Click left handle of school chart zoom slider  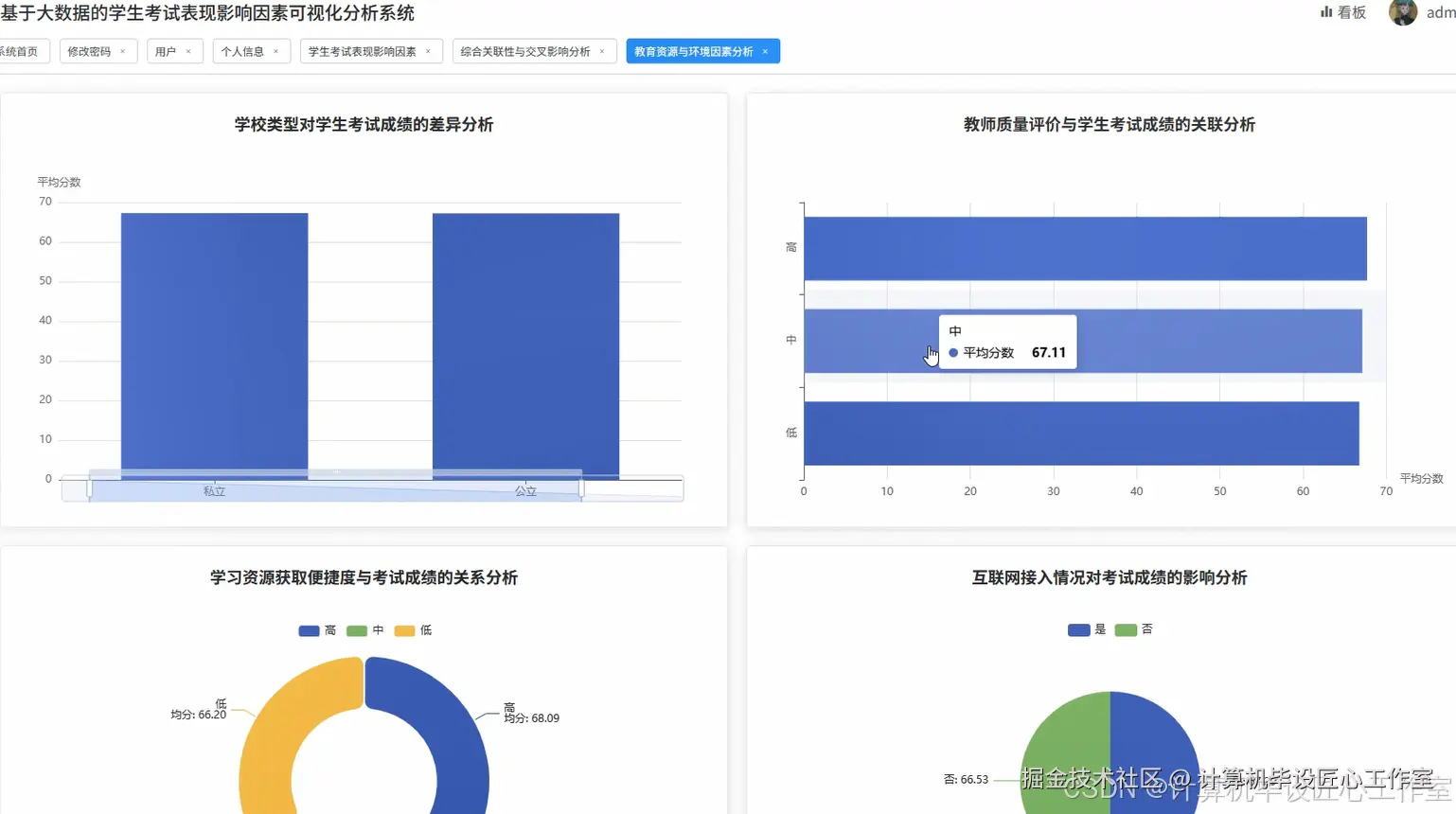coord(90,488)
